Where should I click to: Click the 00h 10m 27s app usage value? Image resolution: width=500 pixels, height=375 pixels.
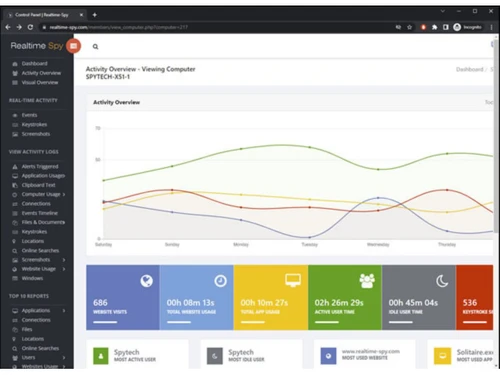pos(264,303)
